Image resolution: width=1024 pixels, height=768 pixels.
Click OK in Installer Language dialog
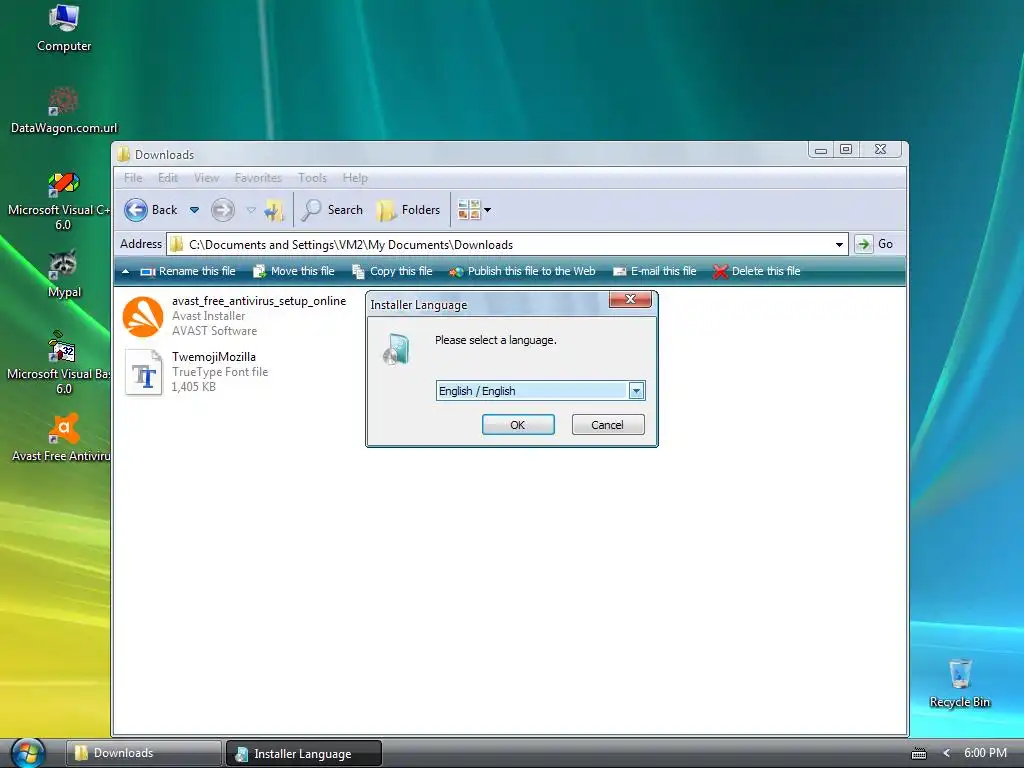(518, 425)
